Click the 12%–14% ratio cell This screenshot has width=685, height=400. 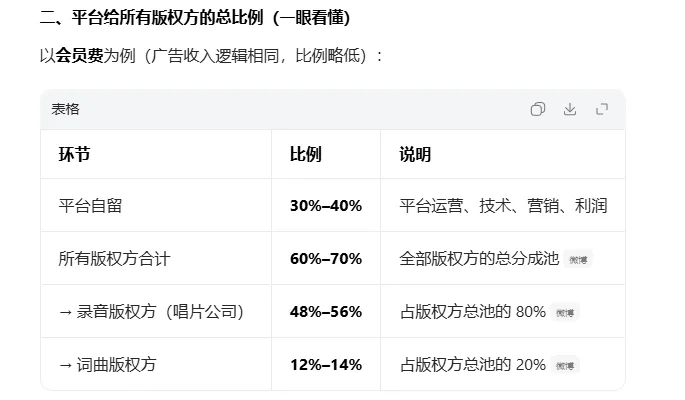326,365
